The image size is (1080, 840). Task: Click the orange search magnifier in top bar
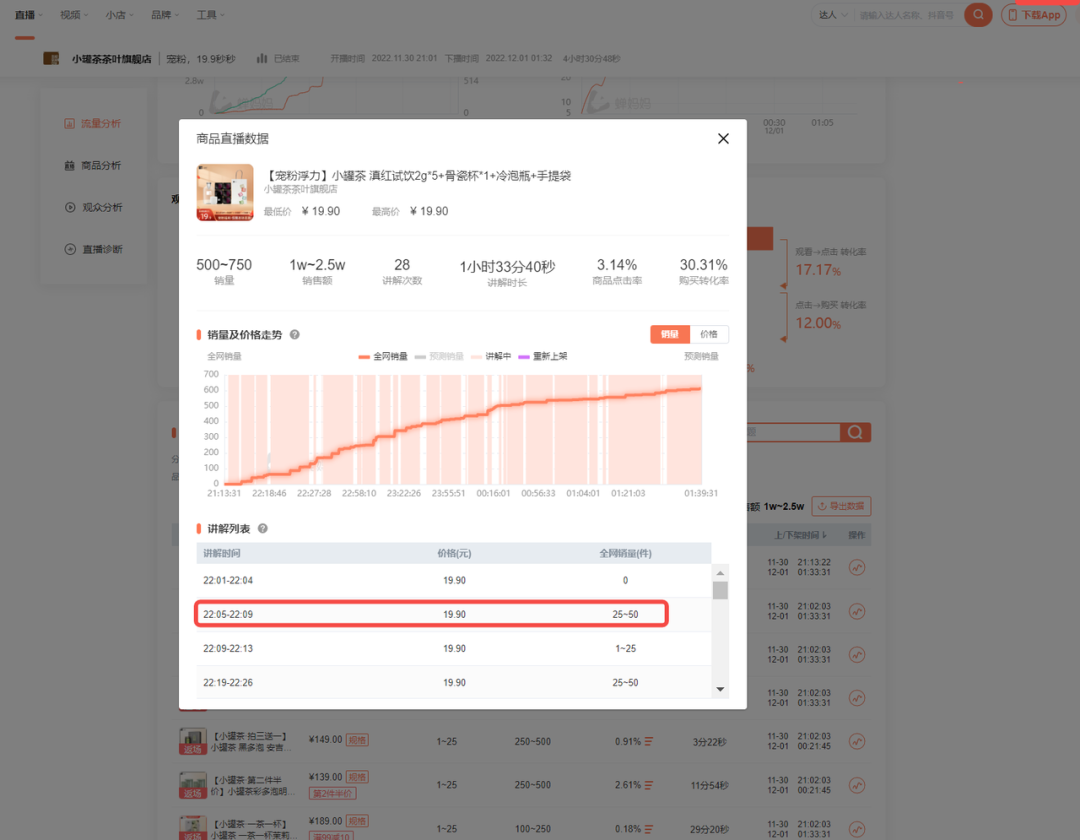978,15
